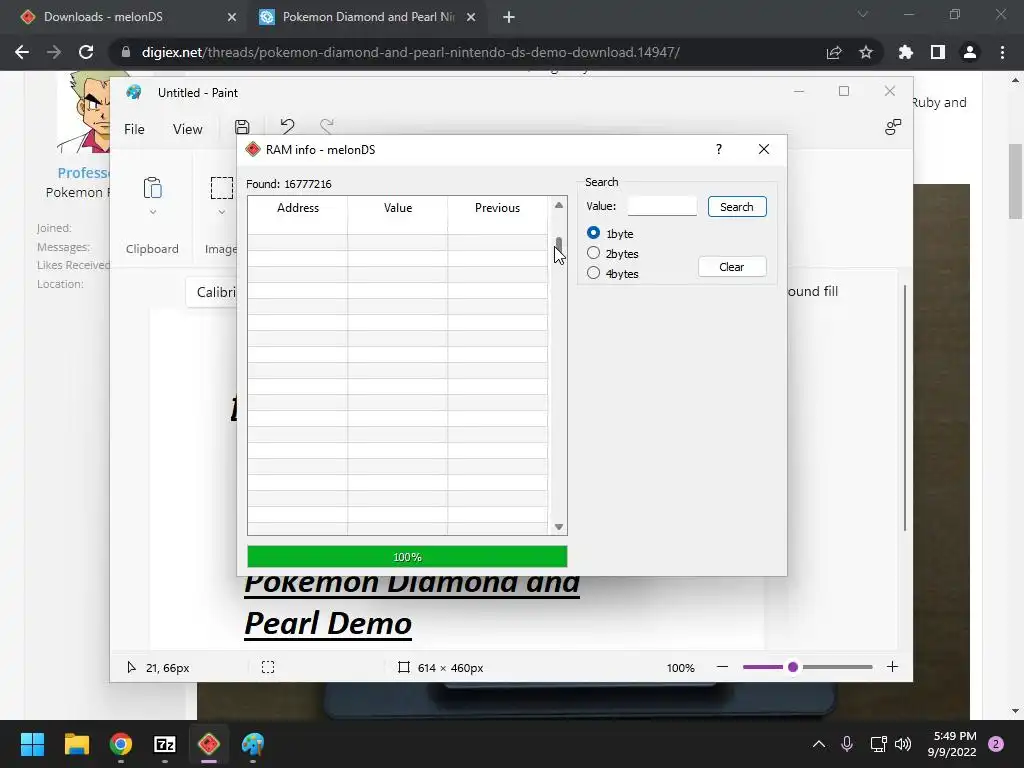The width and height of the screenshot is (1024, 768).
Task: Open File Explorer from taskbar
Action: tap(76, 744)
